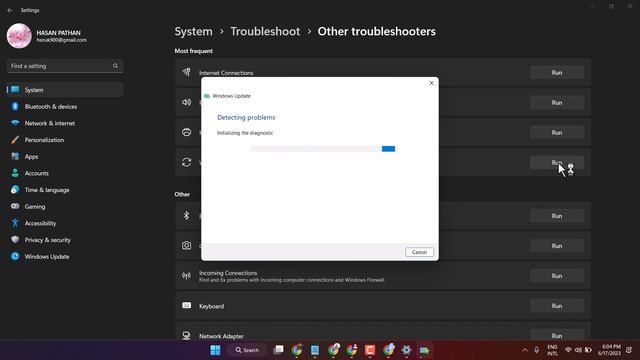The height and width of the screenshot is (360, 640).
Task: Open Settings gear on the taskbar
Action: (407, 350)
